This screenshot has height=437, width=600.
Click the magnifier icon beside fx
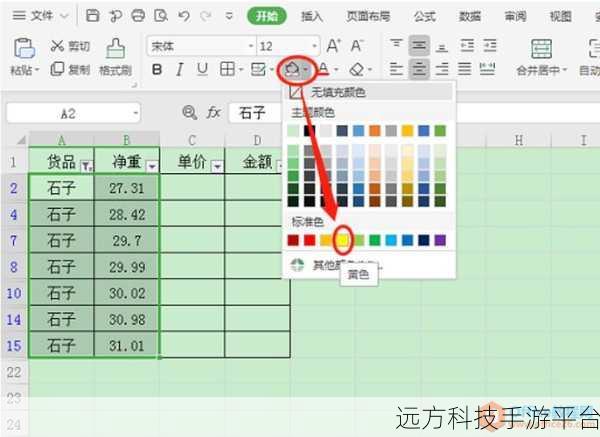click(x=190, y=113)
